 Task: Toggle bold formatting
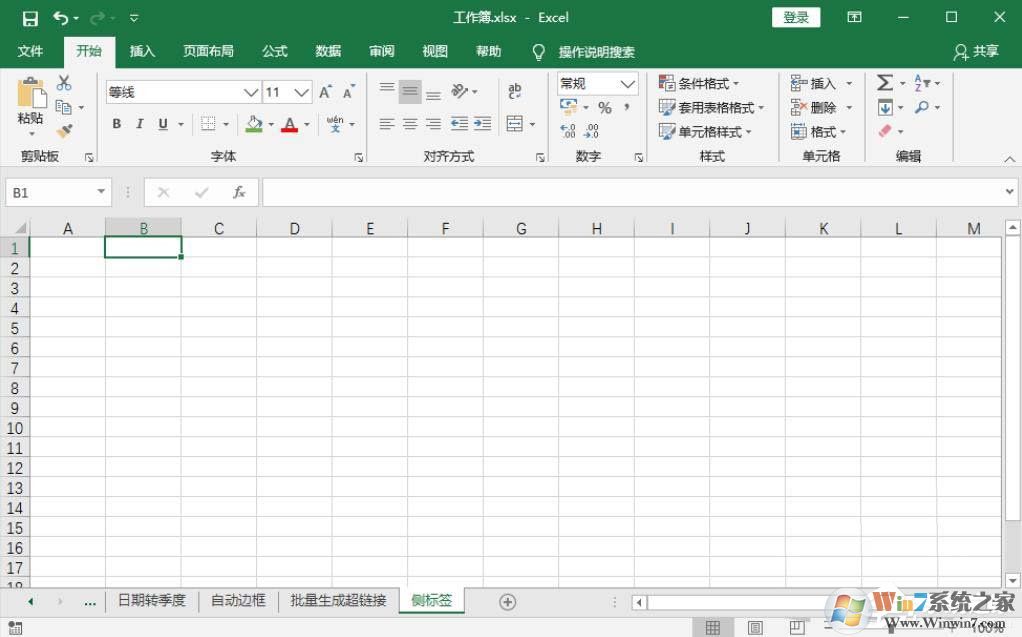(x=116, y=124)
